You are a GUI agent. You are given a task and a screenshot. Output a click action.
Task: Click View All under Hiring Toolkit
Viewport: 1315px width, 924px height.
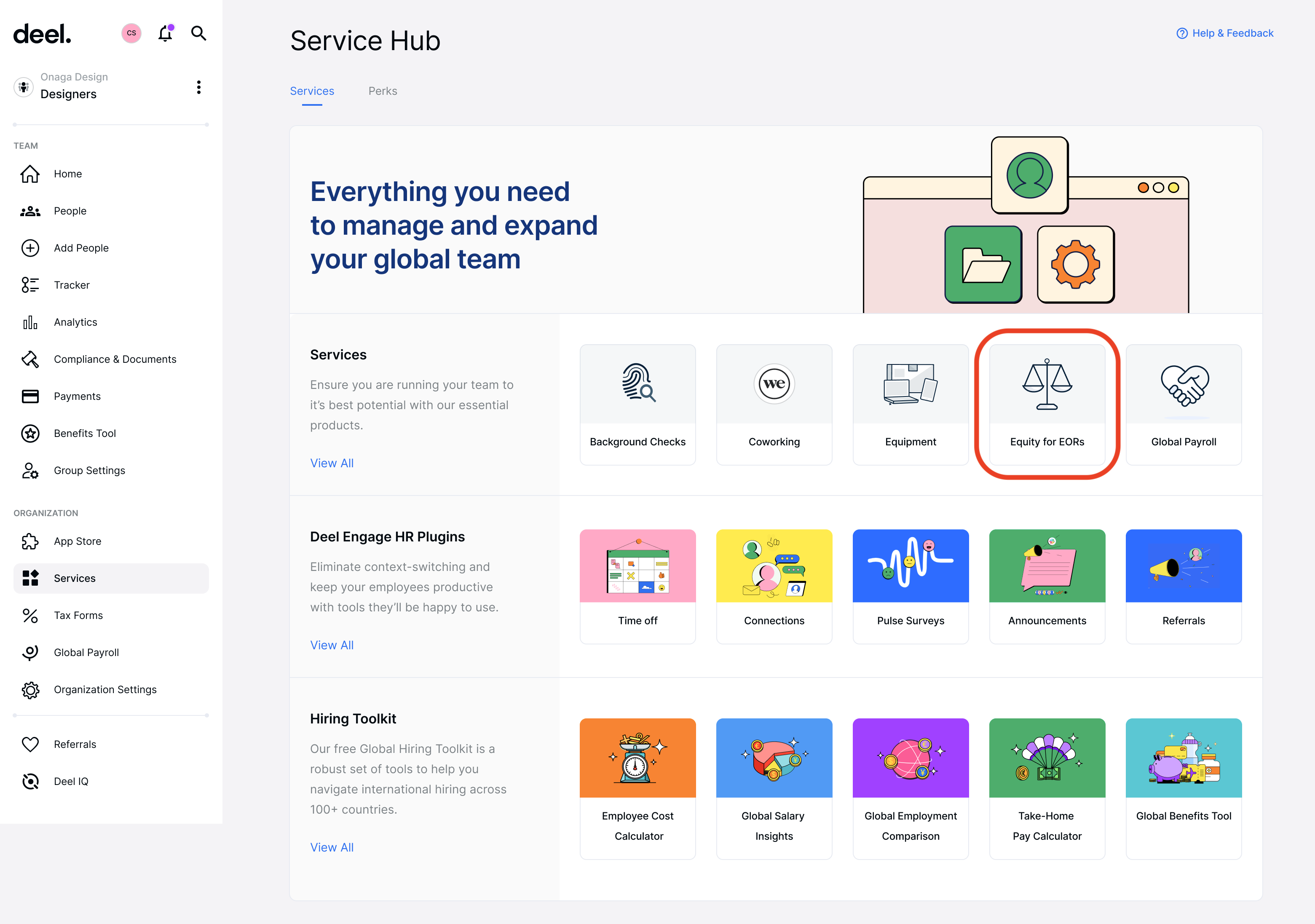pos(332,847)
